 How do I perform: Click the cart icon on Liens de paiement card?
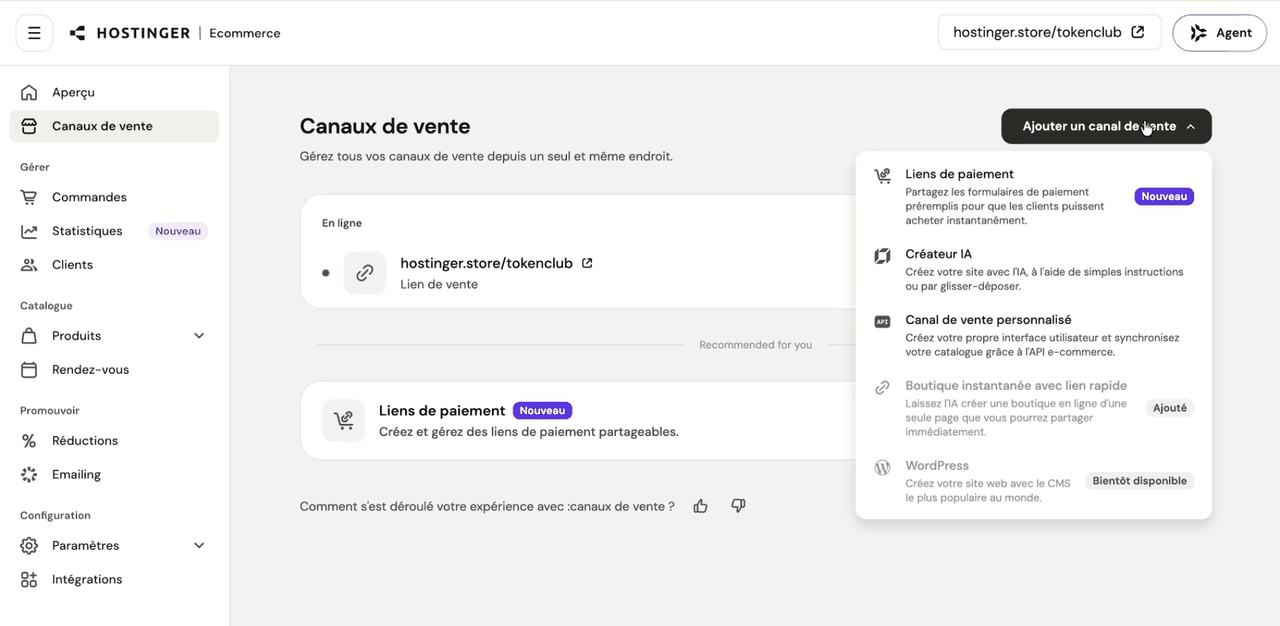pyautogui.click(x=343, y=420)
